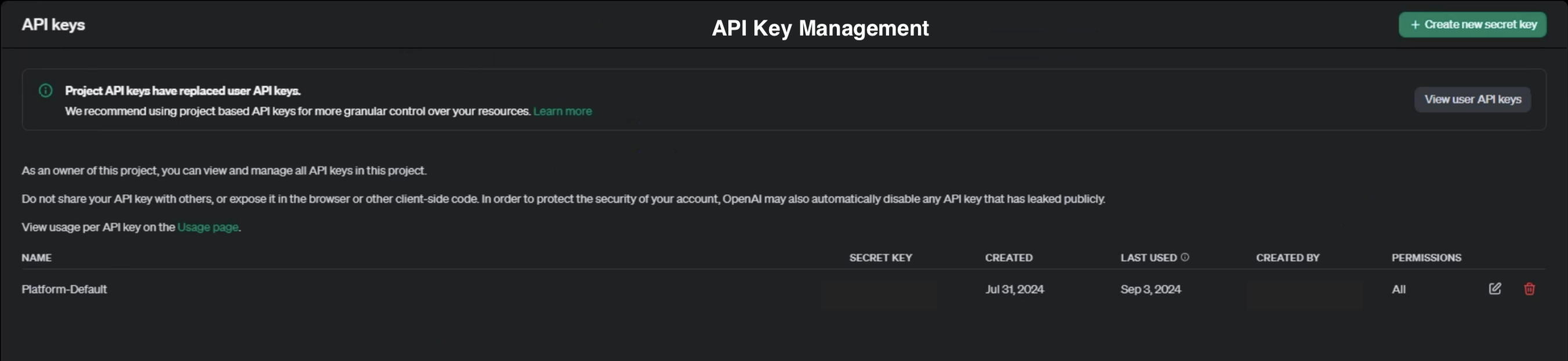Click the API keys page heading
This screenshot has height=361, width=1568.
pos(53,24)
